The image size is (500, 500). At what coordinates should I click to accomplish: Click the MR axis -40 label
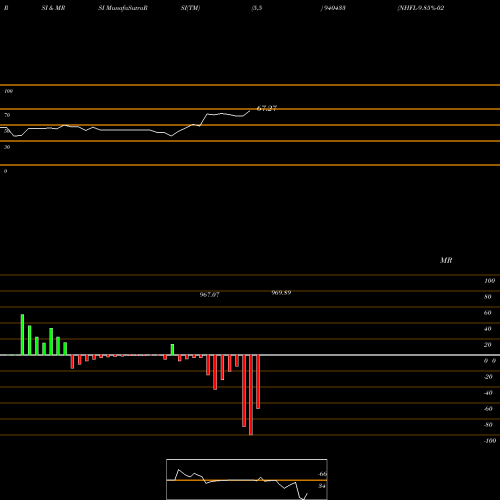tap(488, 393)
